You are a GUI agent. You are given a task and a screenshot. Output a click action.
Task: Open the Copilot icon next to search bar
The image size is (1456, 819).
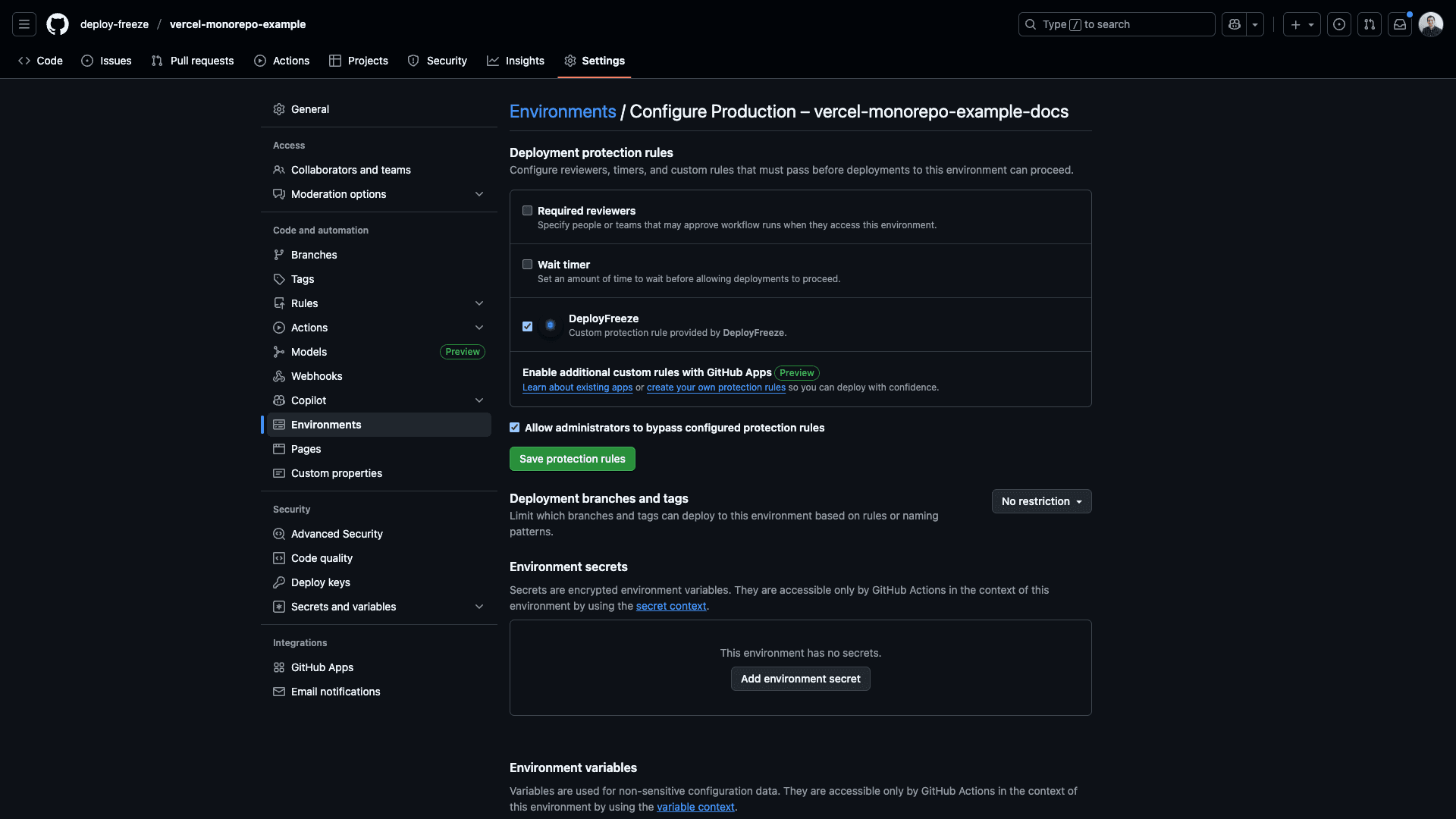(x=1235, y=24)
